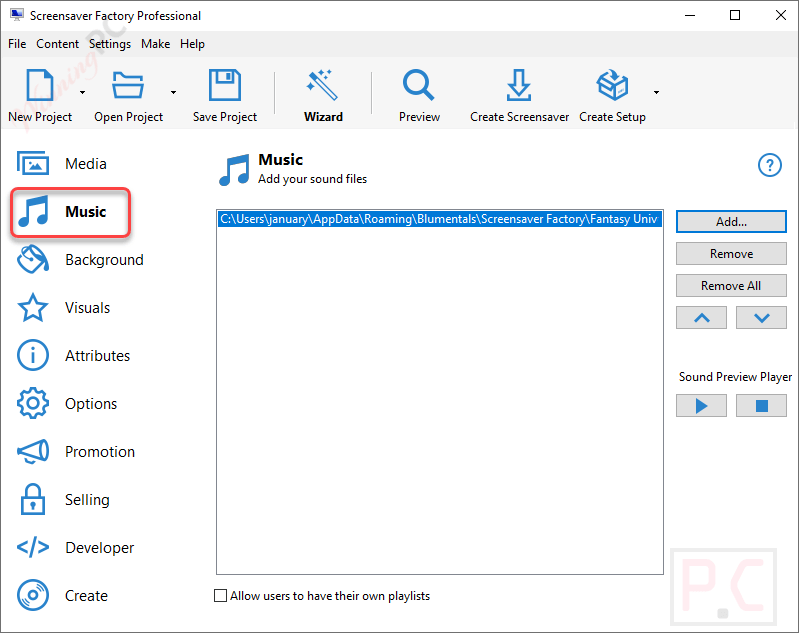This screenshot has height=633, width=799.
Task: Open the New Project dropdown arrow
Action: pyautogui.click(x=83, y=93)
